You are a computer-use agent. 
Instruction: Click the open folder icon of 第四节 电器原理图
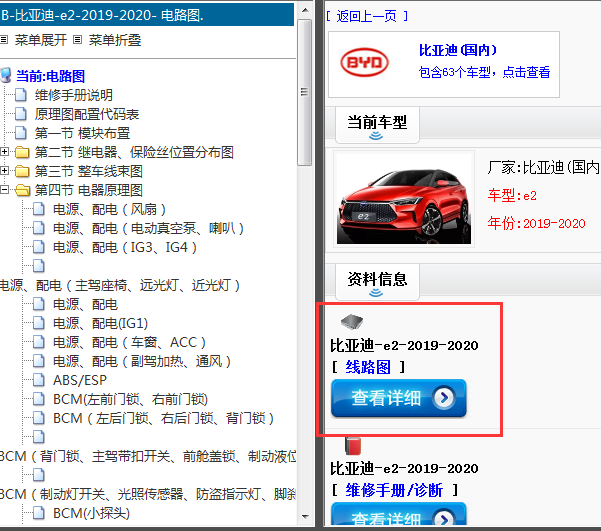pyautogui.click(x=23, y=190)
